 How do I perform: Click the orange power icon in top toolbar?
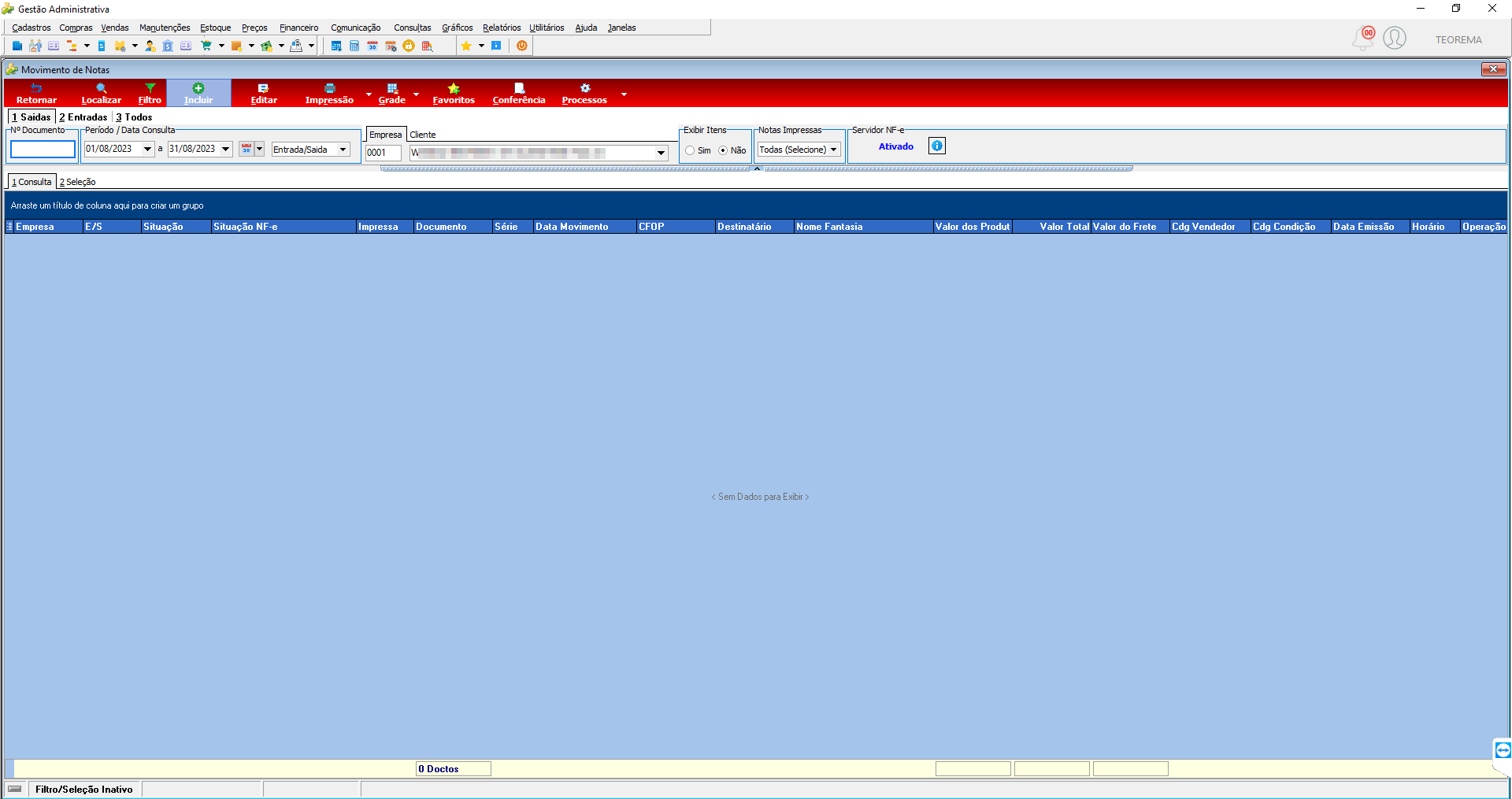coord(522,46)
